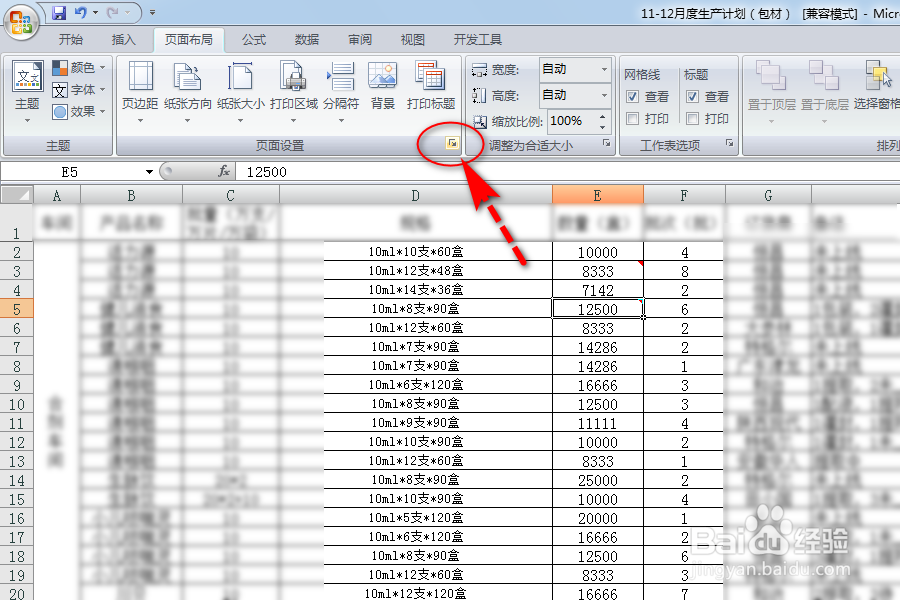Open the theme 颜色 colors menu
900x600 pixels.
point(79,68)
